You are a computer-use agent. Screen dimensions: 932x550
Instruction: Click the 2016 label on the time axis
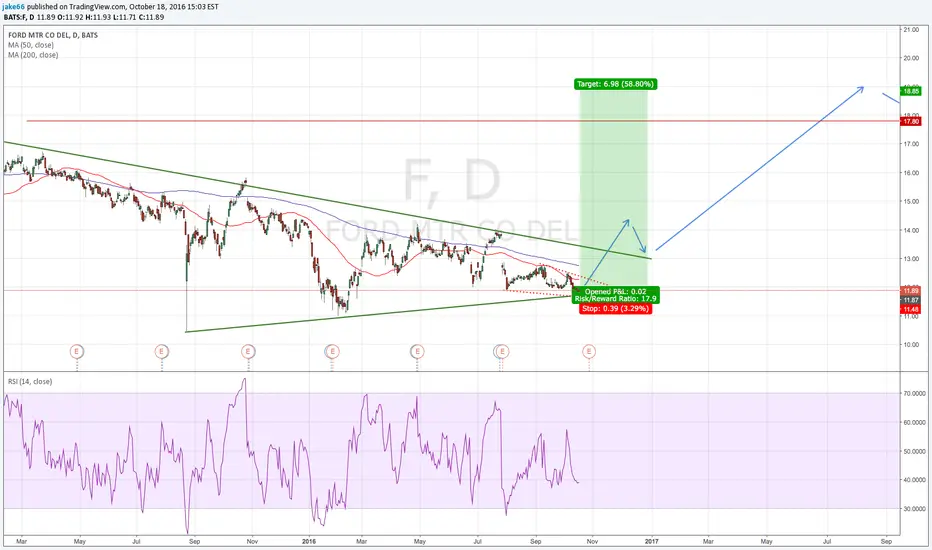click(x=308, y=542)
